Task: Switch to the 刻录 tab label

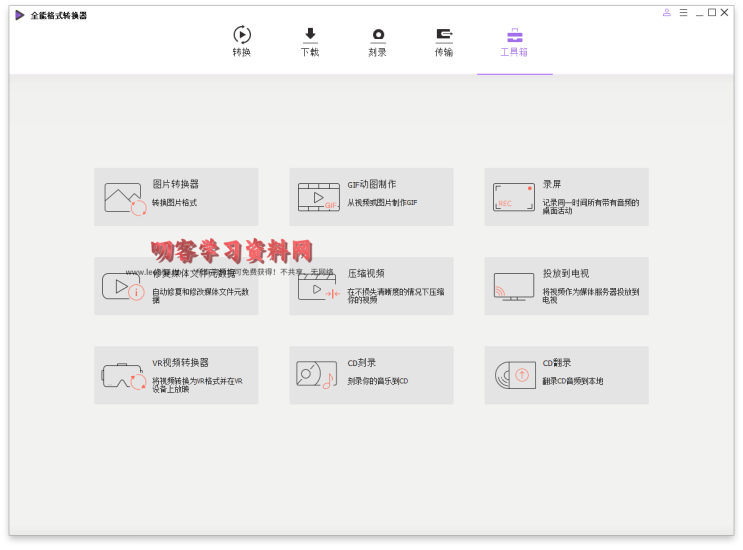Action: coord(378,52)
